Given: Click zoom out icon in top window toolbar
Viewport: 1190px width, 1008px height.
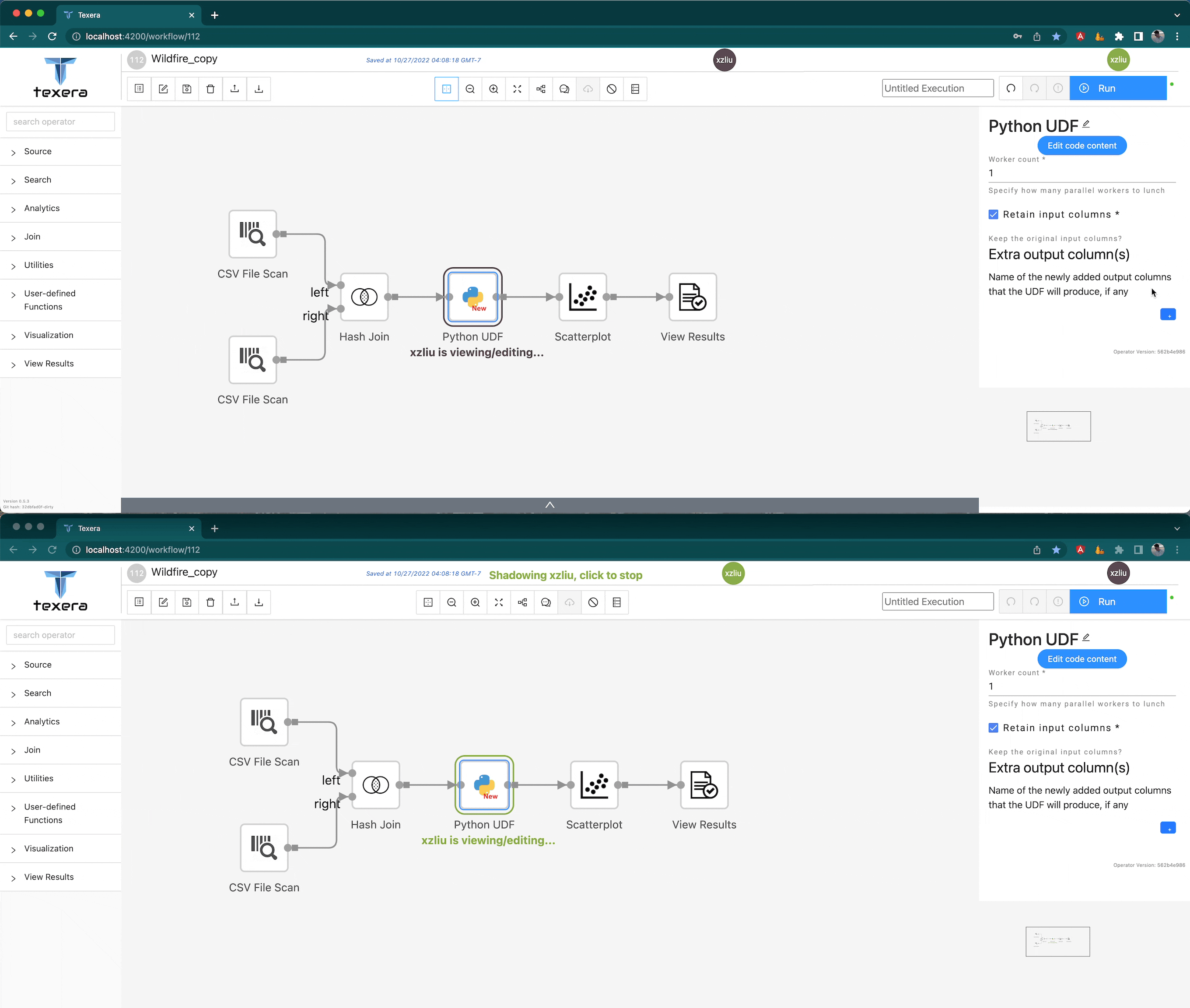Looking at the screenshot, I should (x=469, y=89).
